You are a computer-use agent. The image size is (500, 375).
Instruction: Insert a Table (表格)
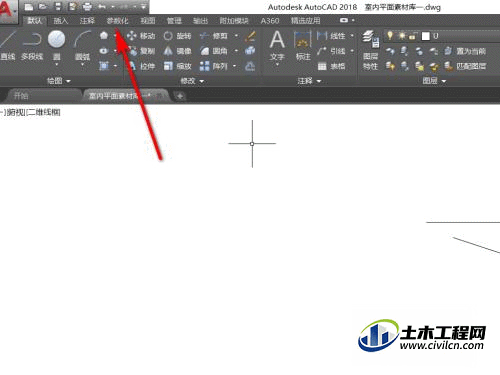[x=331, y=66]
